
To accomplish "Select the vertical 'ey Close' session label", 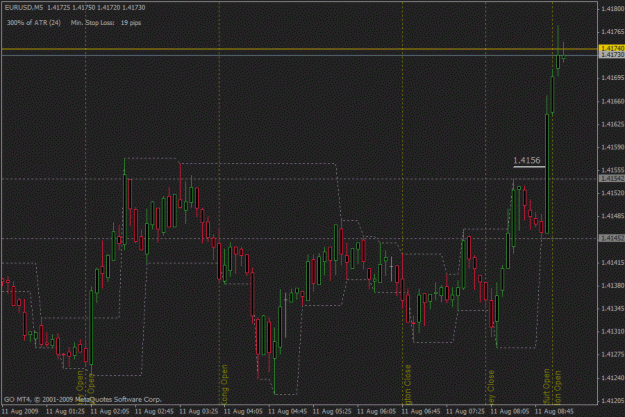I will (x=491, y=387).
